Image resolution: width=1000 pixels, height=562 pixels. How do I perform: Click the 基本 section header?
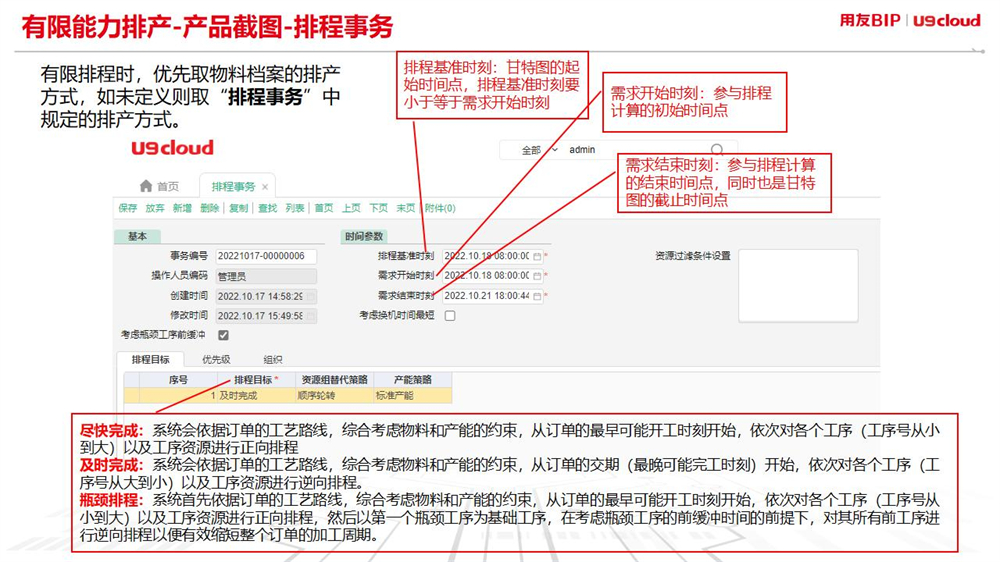137,236
